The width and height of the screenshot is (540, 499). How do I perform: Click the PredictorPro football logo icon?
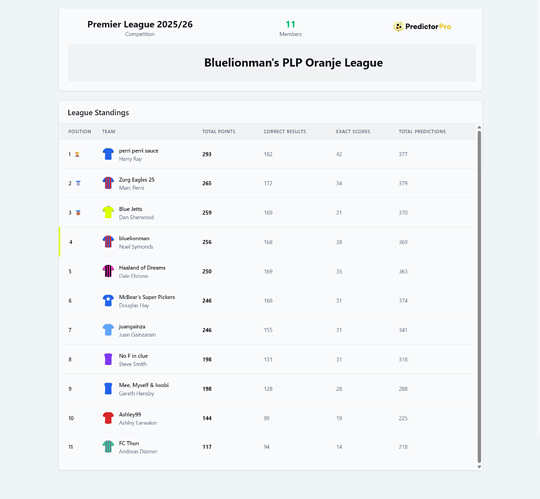pos(398,27)
